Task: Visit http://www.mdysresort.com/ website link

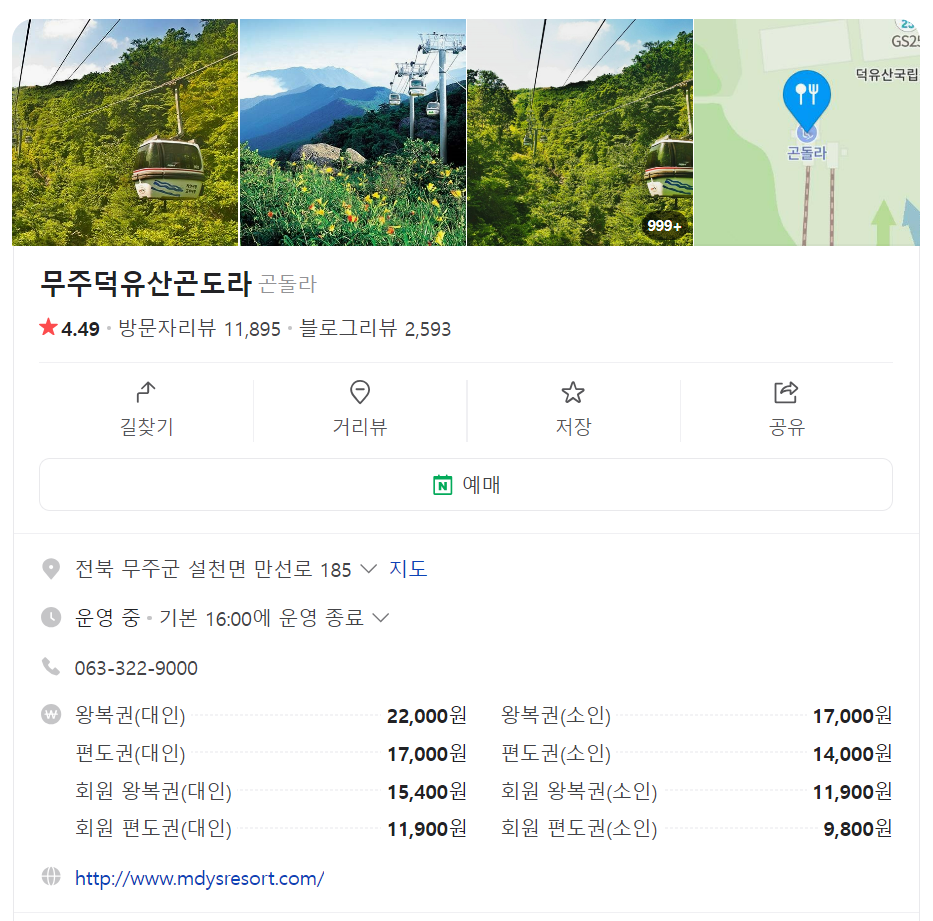Action: [199, 878]
